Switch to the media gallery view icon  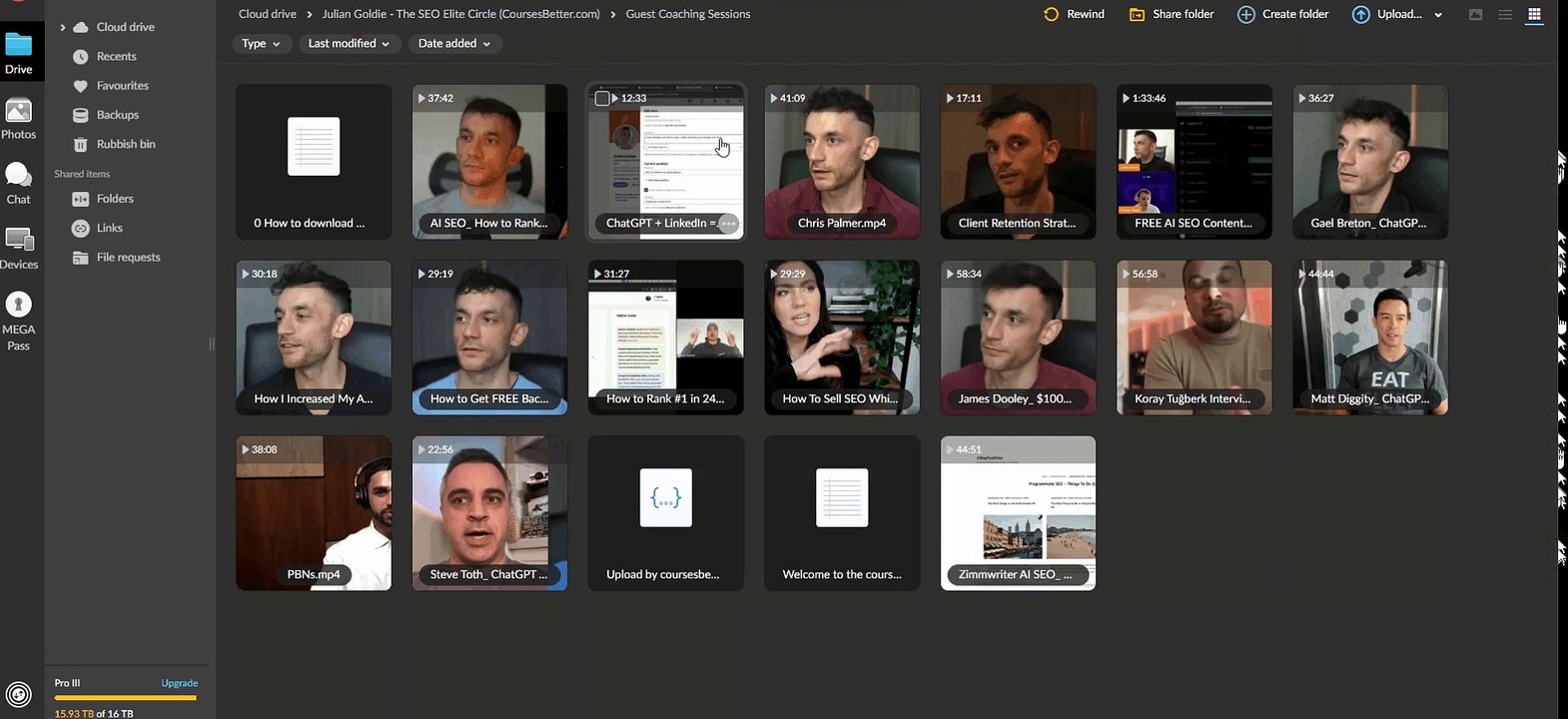click(x=1475, y=14)
